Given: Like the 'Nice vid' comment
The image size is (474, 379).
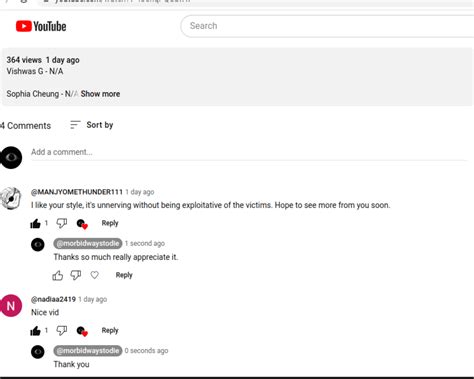Looking at the screenshot, I should point(35,331).
